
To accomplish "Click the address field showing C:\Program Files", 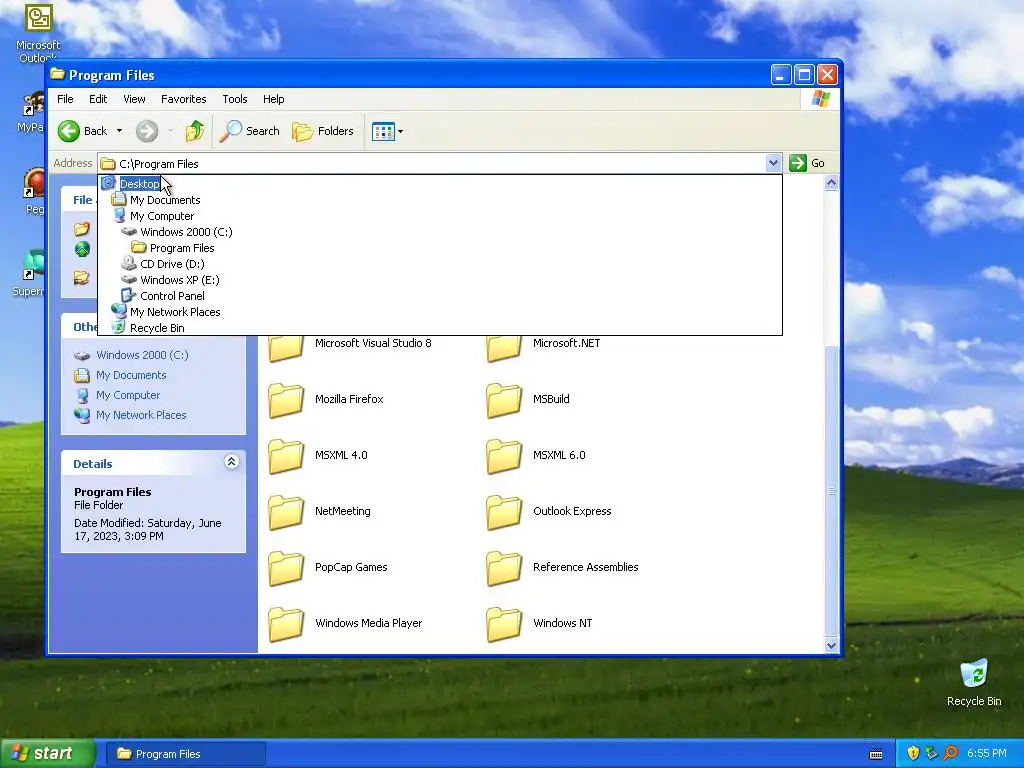I will point(431,163).
